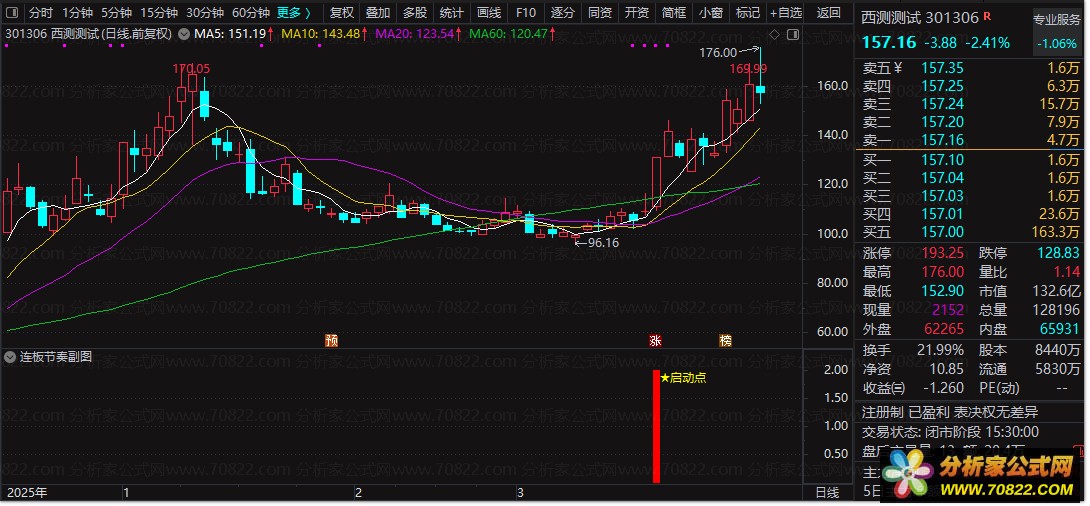
Task: Click the 涨 limit-up marker icon
Action: click(655, 341)
